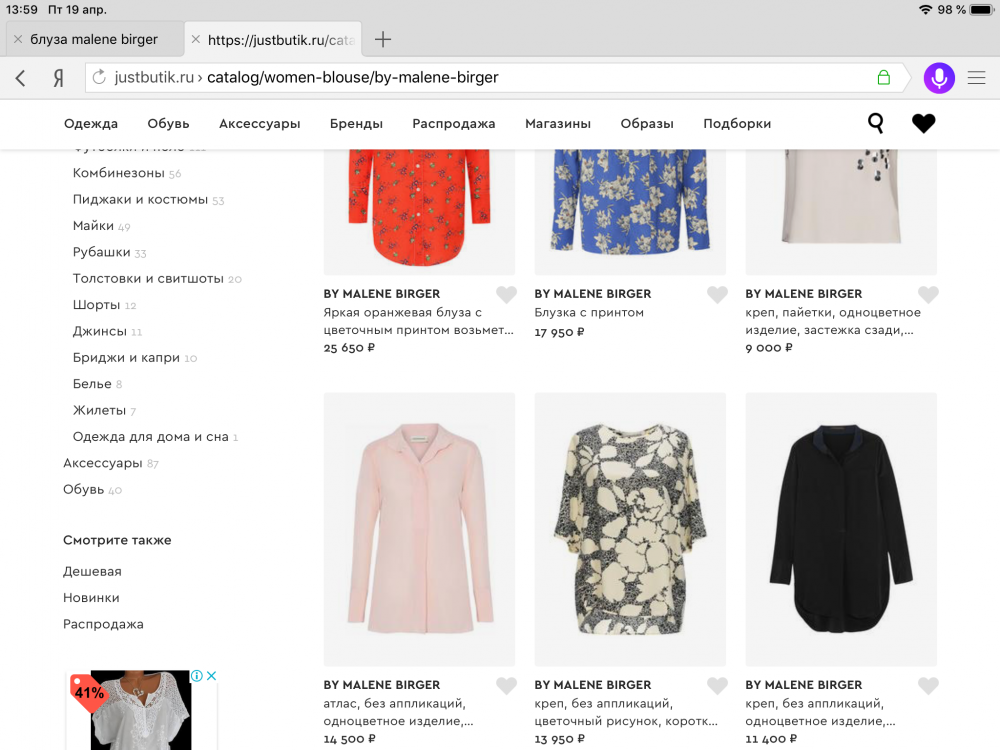Open sidebar Распродажа under Смотрите также
The height and width of the screenshot is (750, 1000).
tap(103, 624)
